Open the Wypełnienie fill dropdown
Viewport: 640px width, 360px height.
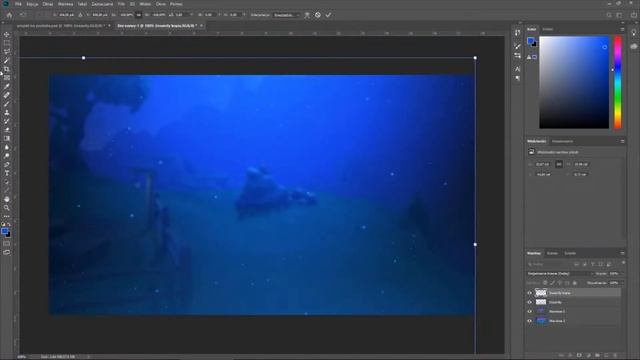(616, 283)
